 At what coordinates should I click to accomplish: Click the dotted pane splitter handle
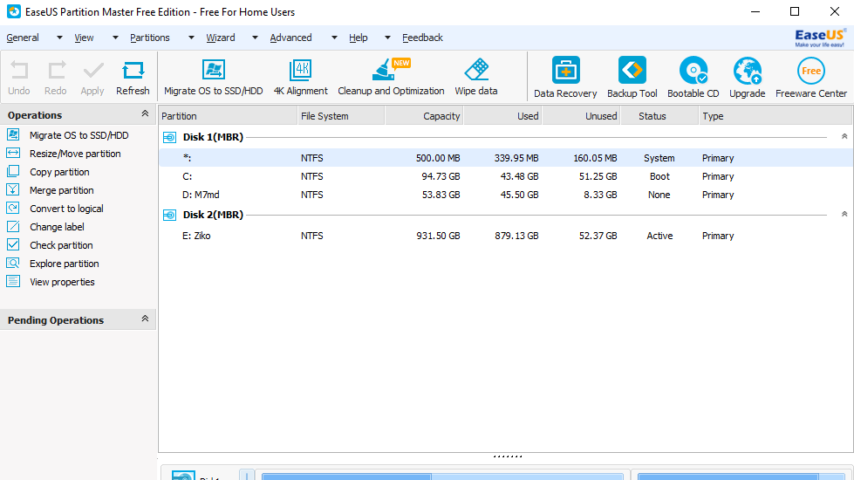coord(508,457)
